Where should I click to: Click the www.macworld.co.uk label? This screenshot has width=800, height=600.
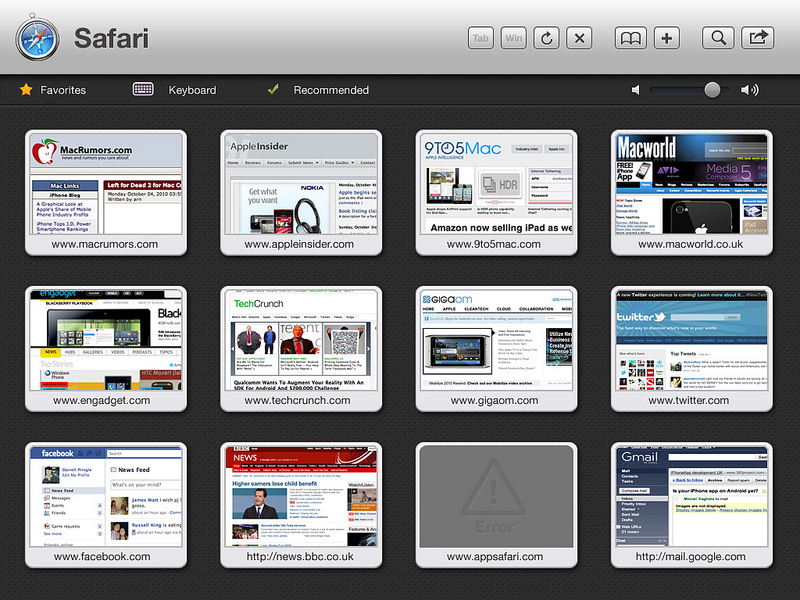pos(690,244)
